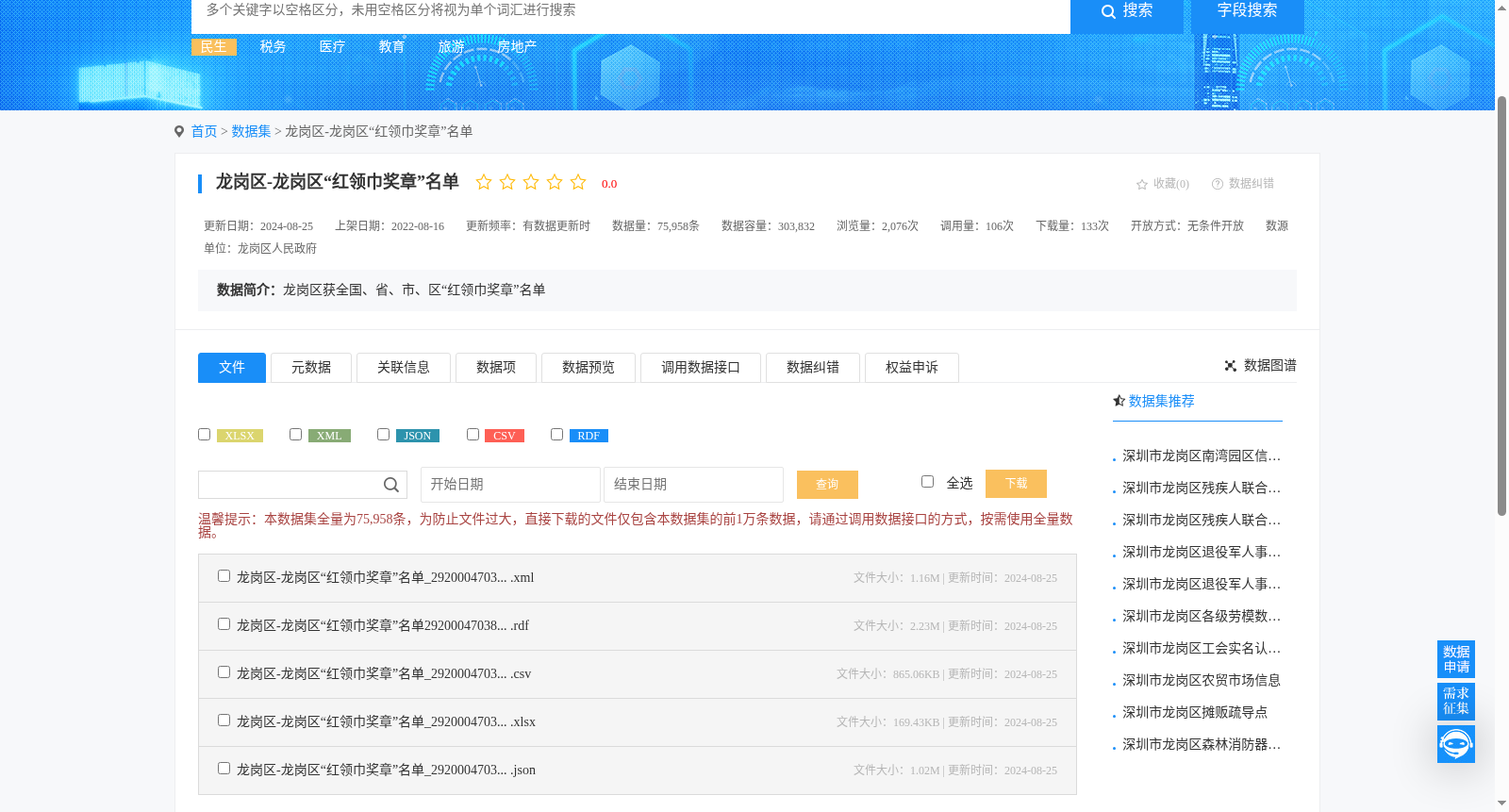
Task: Open the customer service robot icon
Action: tap(1456, 744)
